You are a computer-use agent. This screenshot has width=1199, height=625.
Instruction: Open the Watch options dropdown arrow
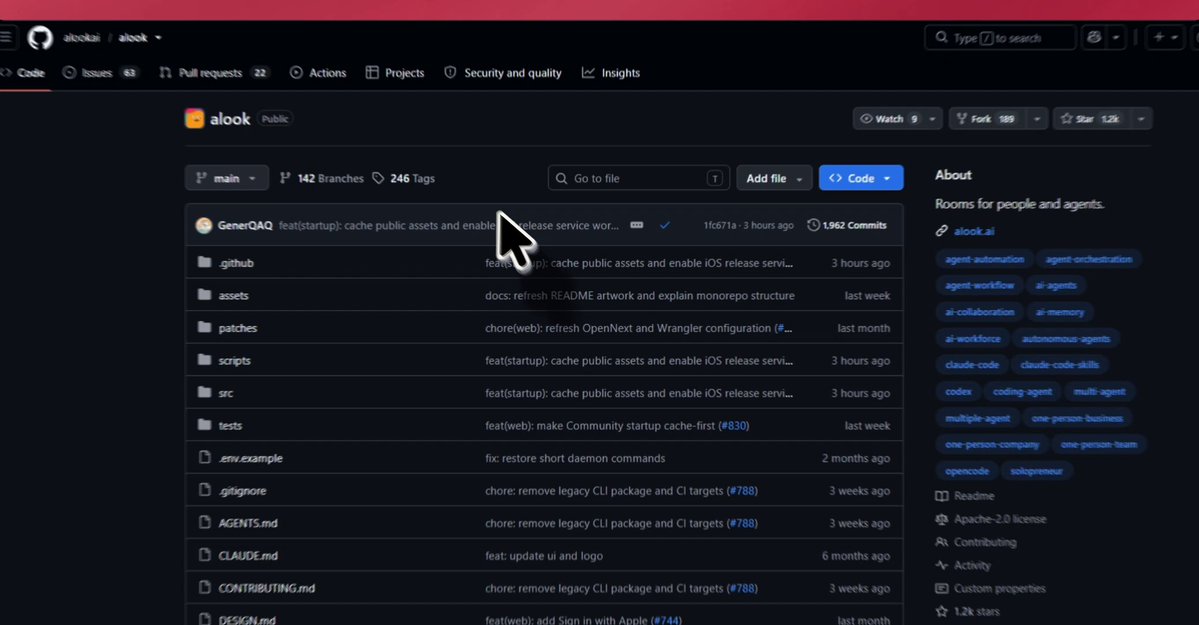point(932,119)
